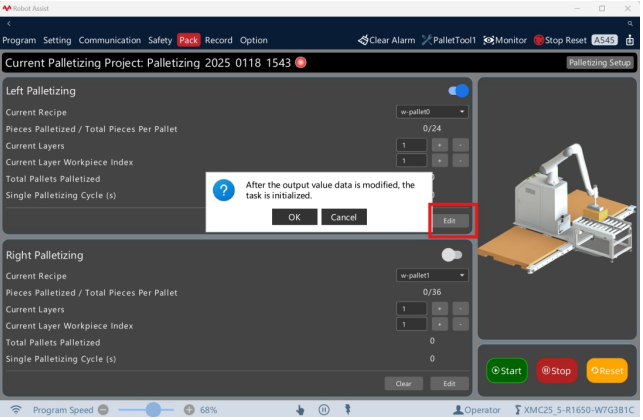Viewport: 643px width, 420px height.
Task: Open the Communication menu
Action: [x=109, y=40]
